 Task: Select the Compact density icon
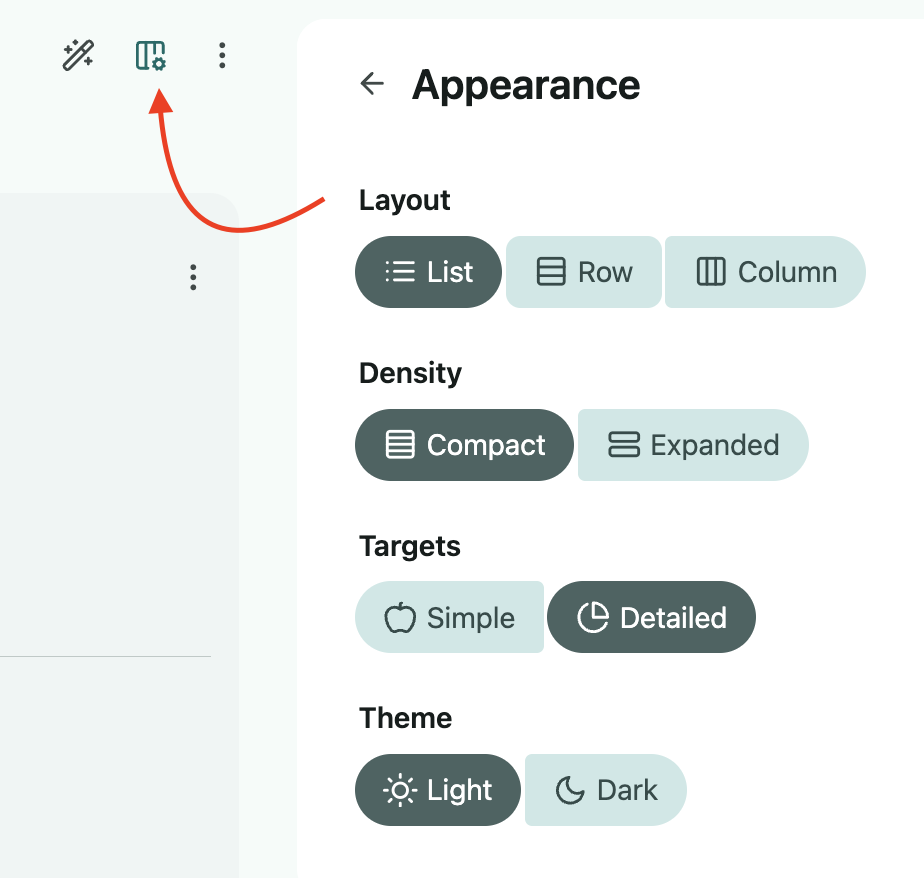pos(400,445)
